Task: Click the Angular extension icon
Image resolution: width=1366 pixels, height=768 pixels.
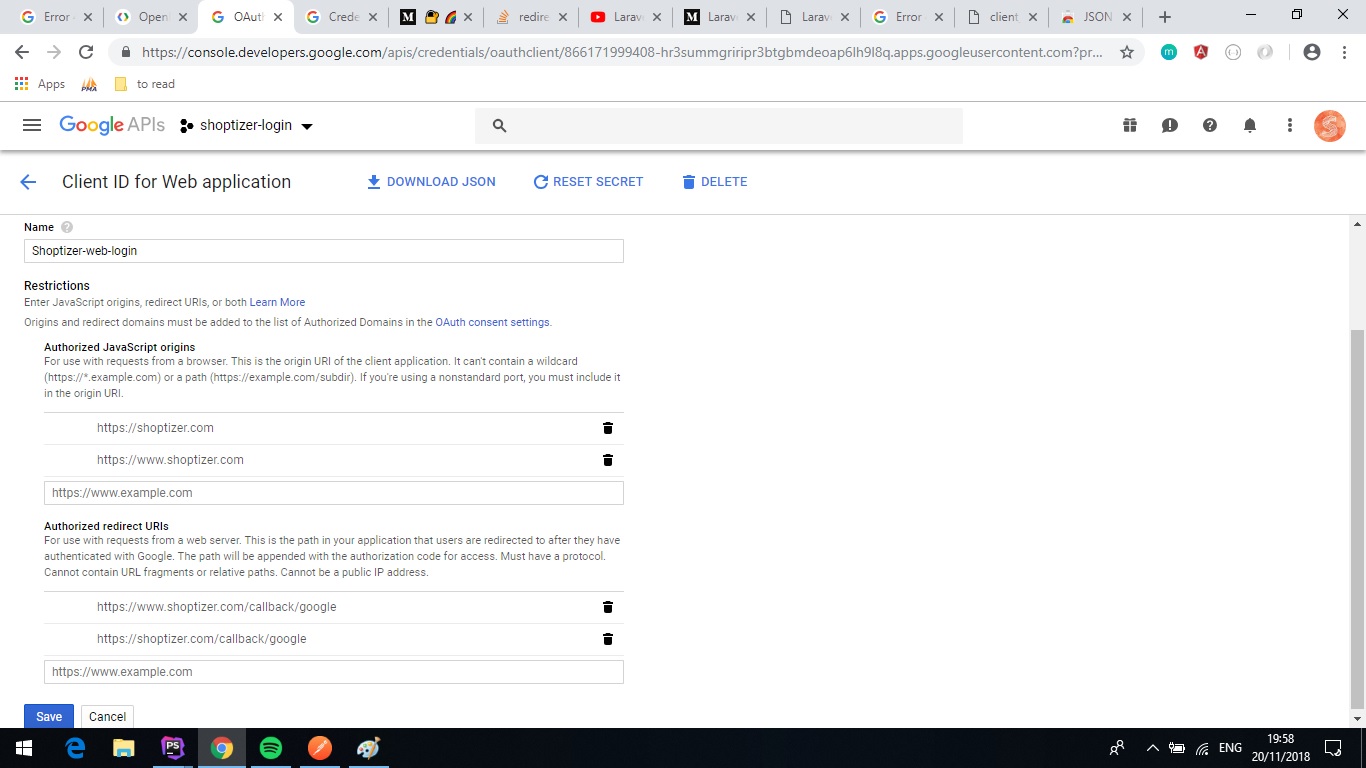Action: coord(1201,52)
